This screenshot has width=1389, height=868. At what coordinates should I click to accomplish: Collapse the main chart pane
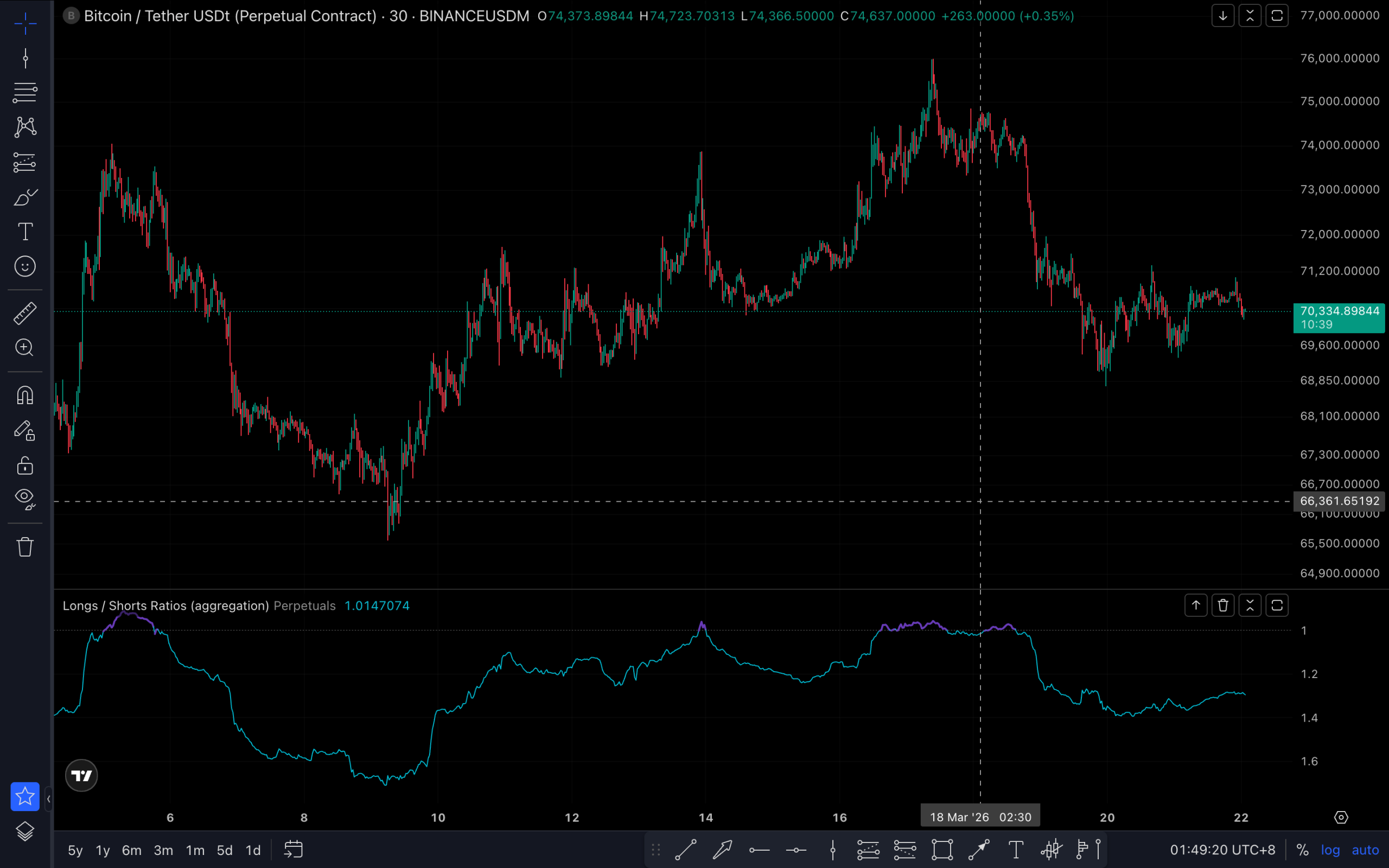pos(1250,16)
